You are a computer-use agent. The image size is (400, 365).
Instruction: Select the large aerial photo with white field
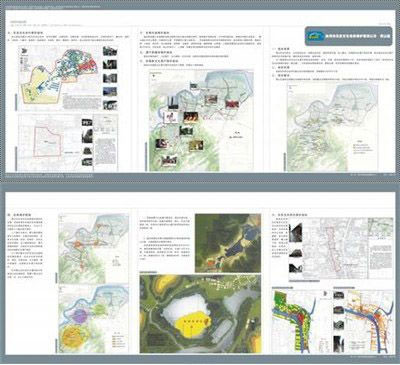point(200,314)
